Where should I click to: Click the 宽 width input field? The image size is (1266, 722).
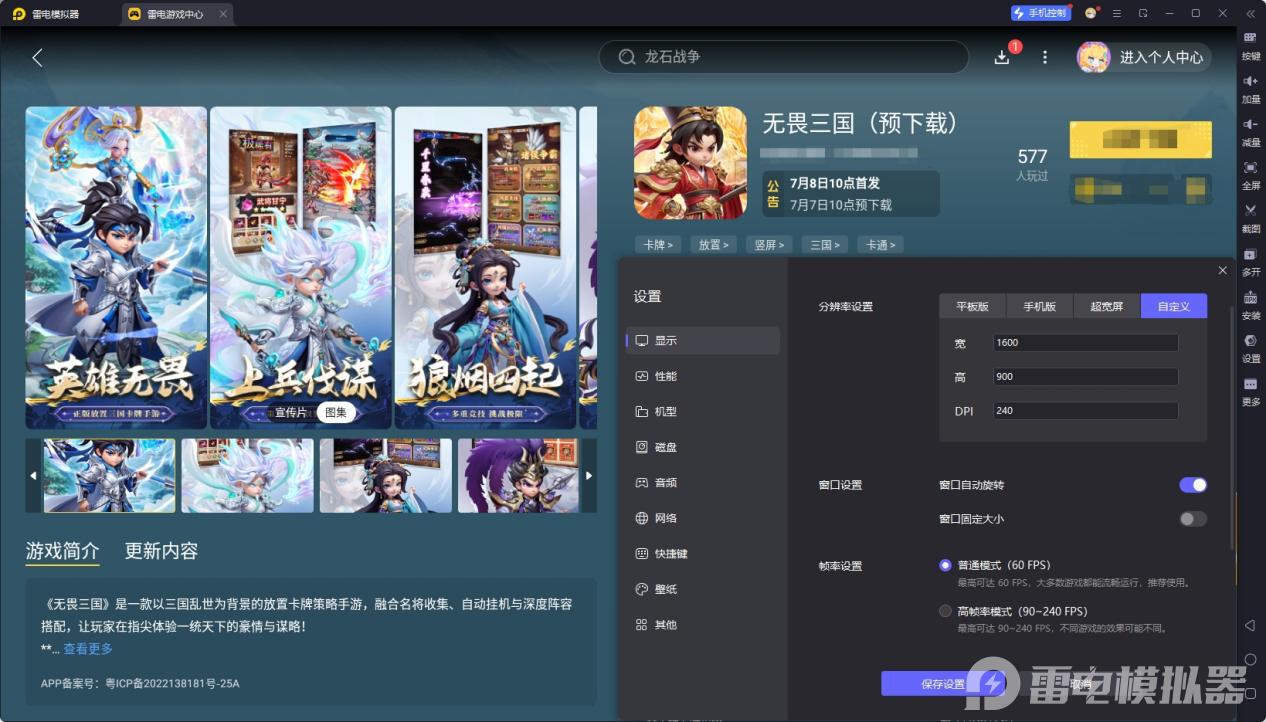1085,343
